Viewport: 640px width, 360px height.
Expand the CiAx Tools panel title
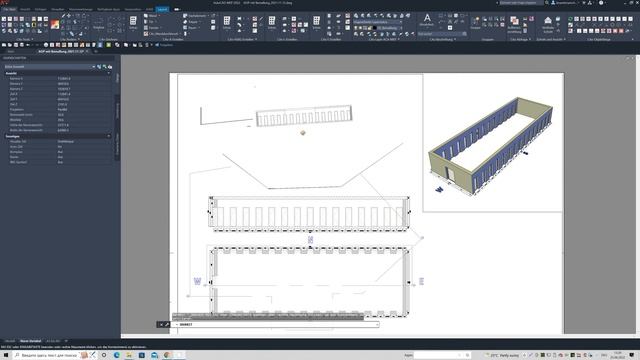(24, 40)
